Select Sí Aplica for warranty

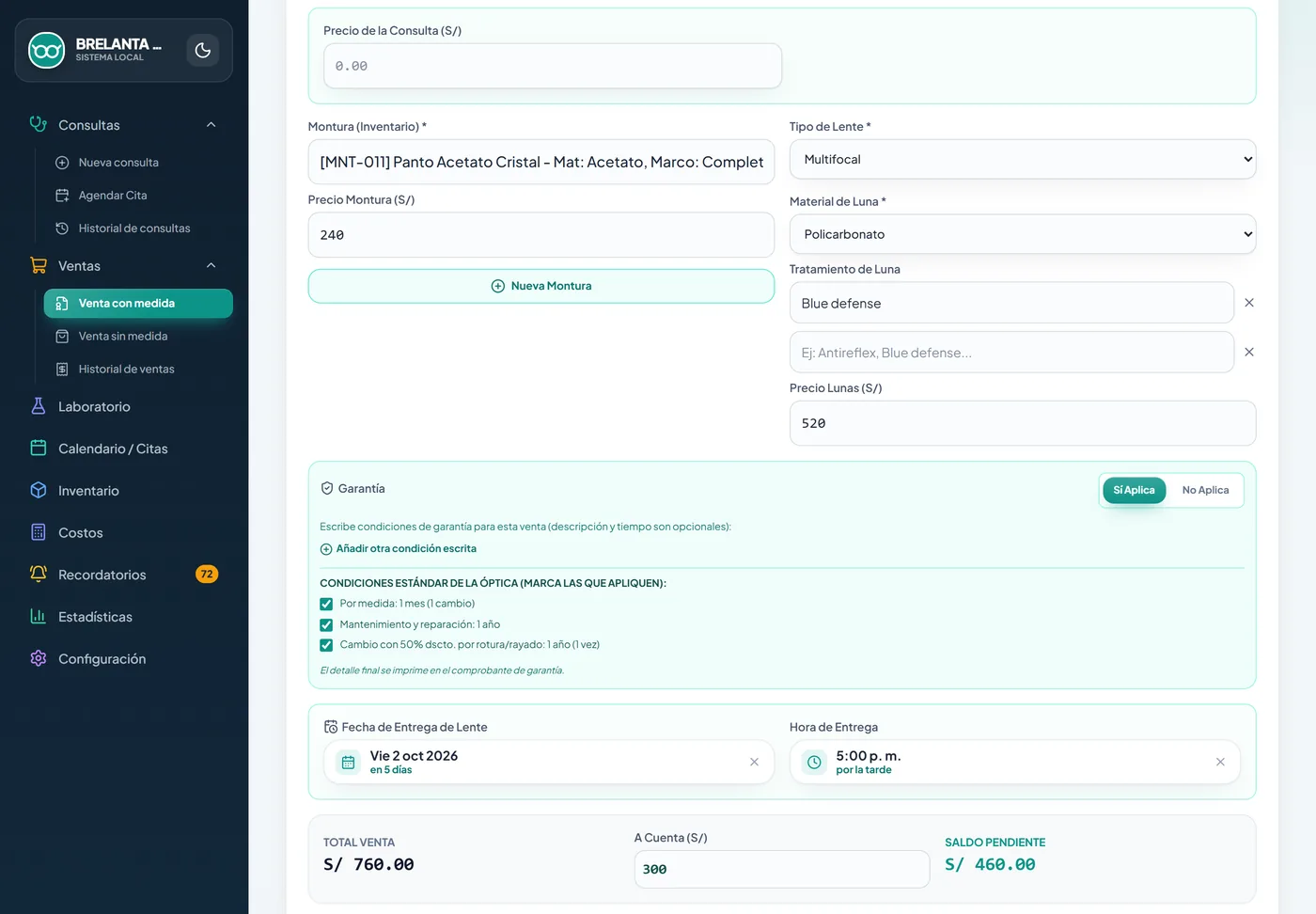tap(1134, 490)
